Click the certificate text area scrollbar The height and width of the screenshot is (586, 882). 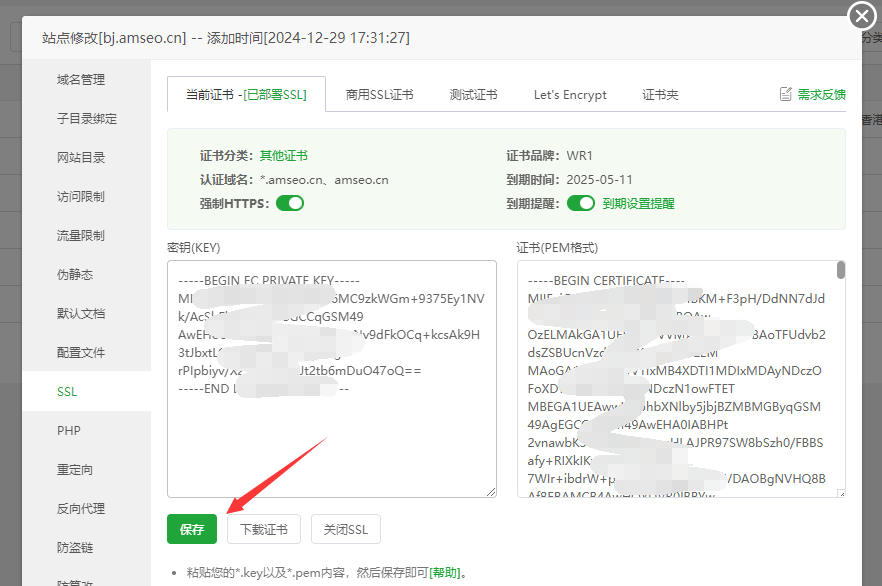pyautogui.click(x=841, y=270)
